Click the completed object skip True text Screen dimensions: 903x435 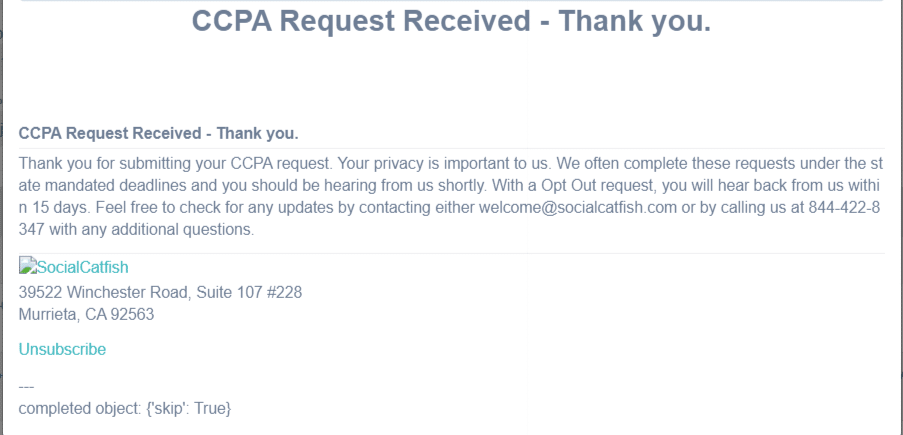125,408
